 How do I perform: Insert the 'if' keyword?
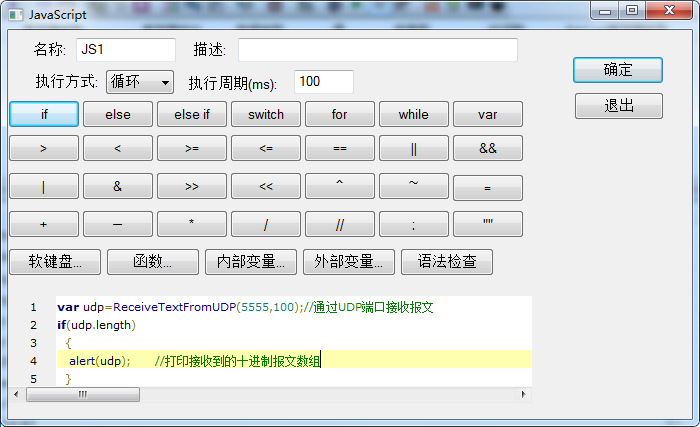click(44, 114)
